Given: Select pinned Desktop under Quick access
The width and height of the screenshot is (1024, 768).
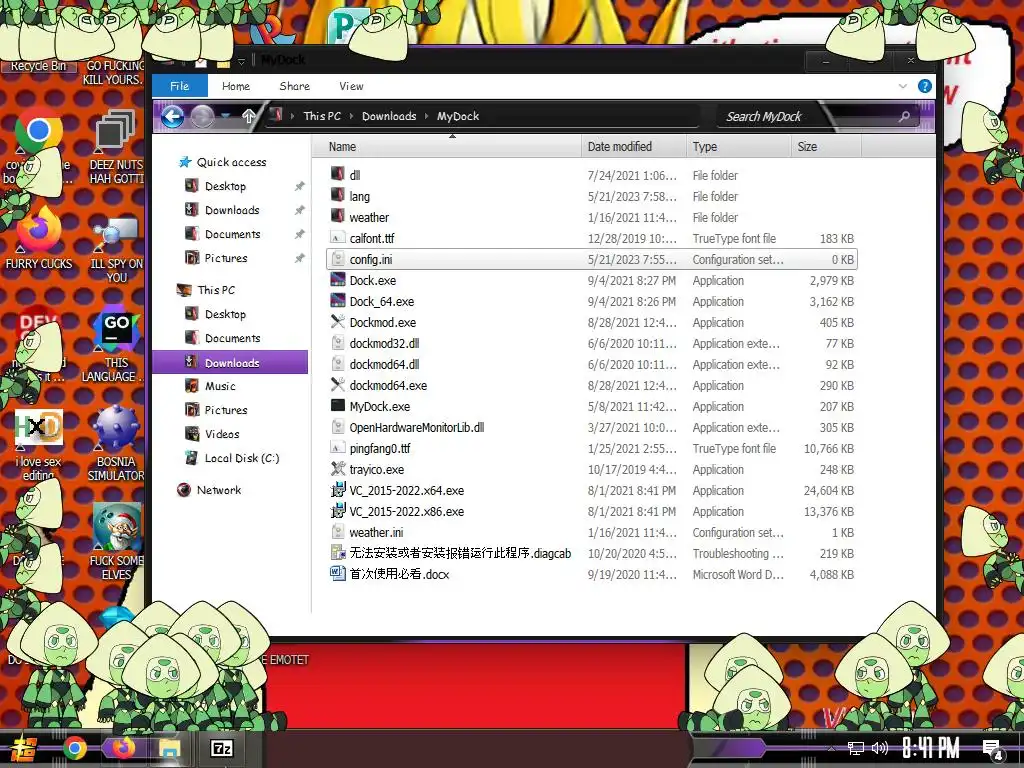Looking at the screenshot, I should (x=225, y=186).
